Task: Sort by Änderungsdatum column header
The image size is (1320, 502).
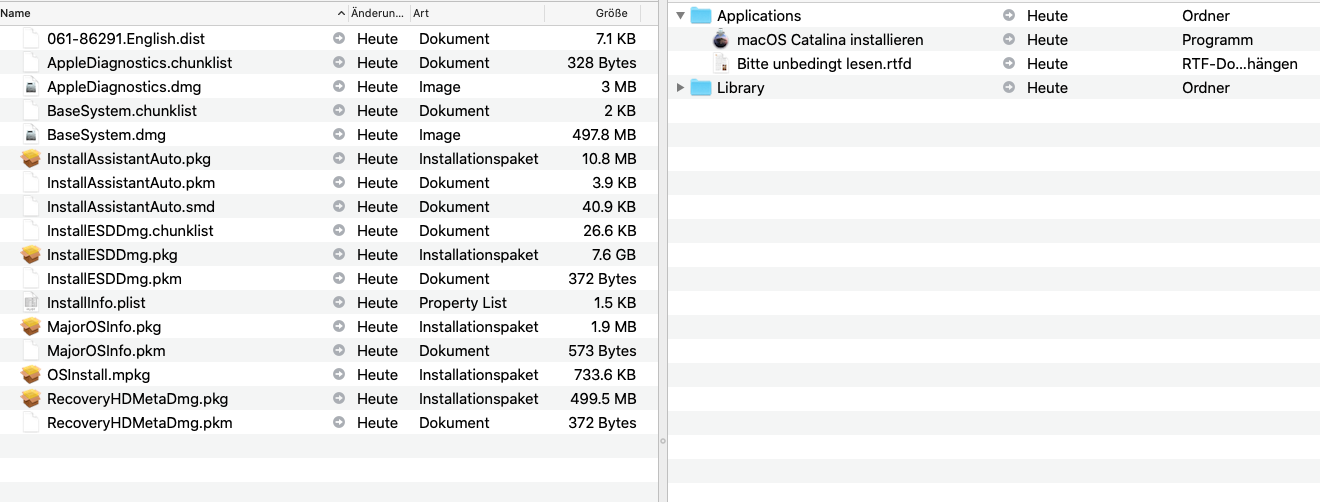Action: tap(377, 13)
